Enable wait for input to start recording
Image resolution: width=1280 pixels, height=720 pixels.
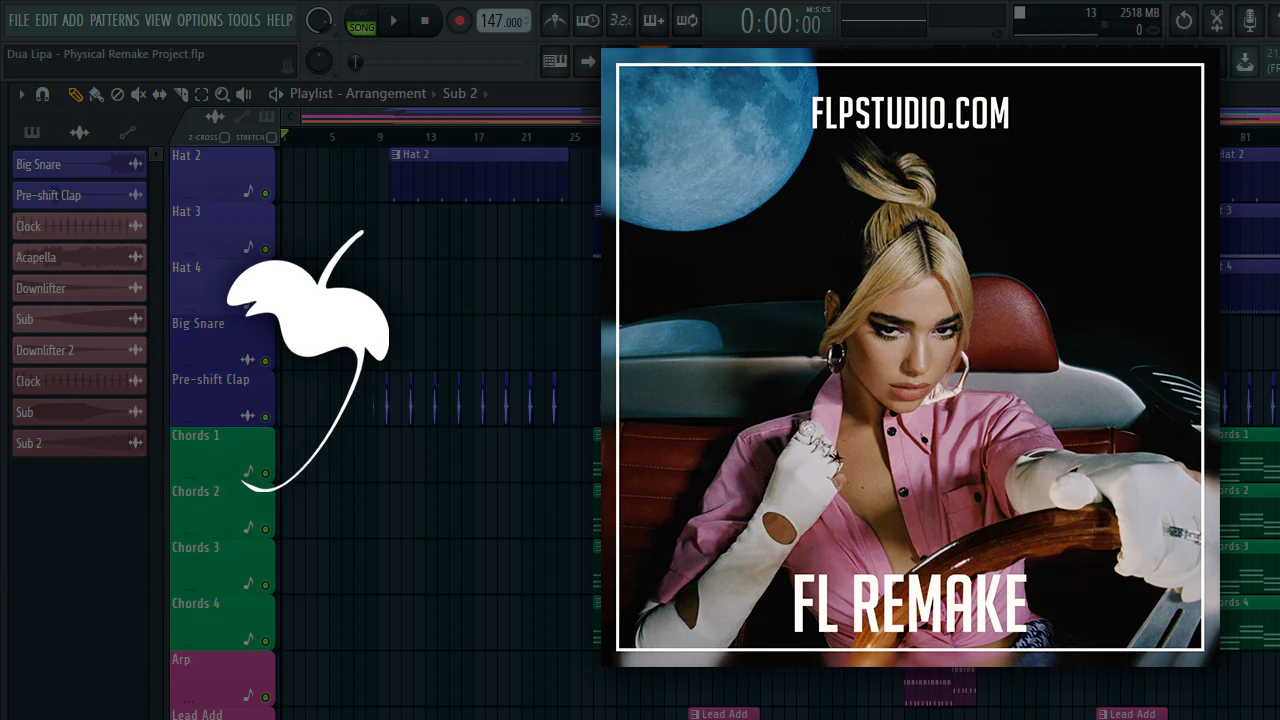coord(588,20)
